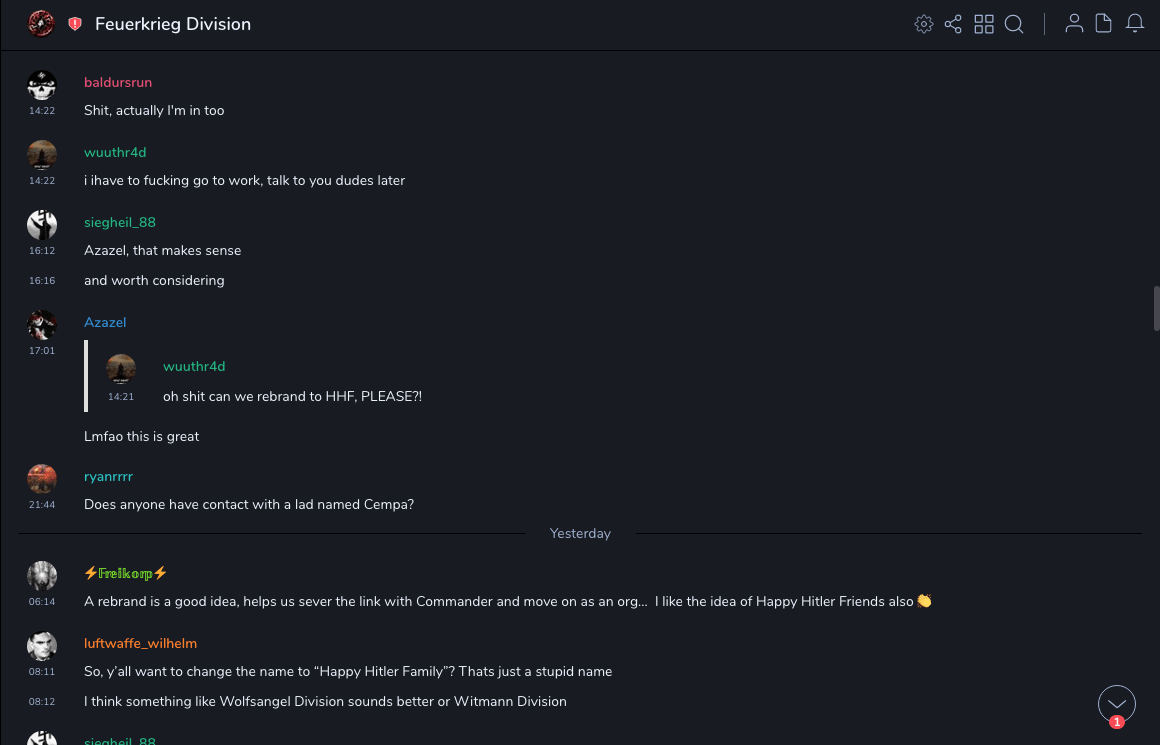Show the members list person icon
This screenshot has width=1160, height=745.
(1074, 24)
